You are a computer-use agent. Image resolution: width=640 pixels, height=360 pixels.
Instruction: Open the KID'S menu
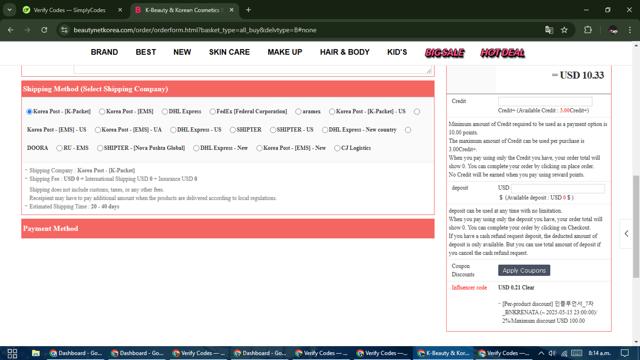(397, 52)
